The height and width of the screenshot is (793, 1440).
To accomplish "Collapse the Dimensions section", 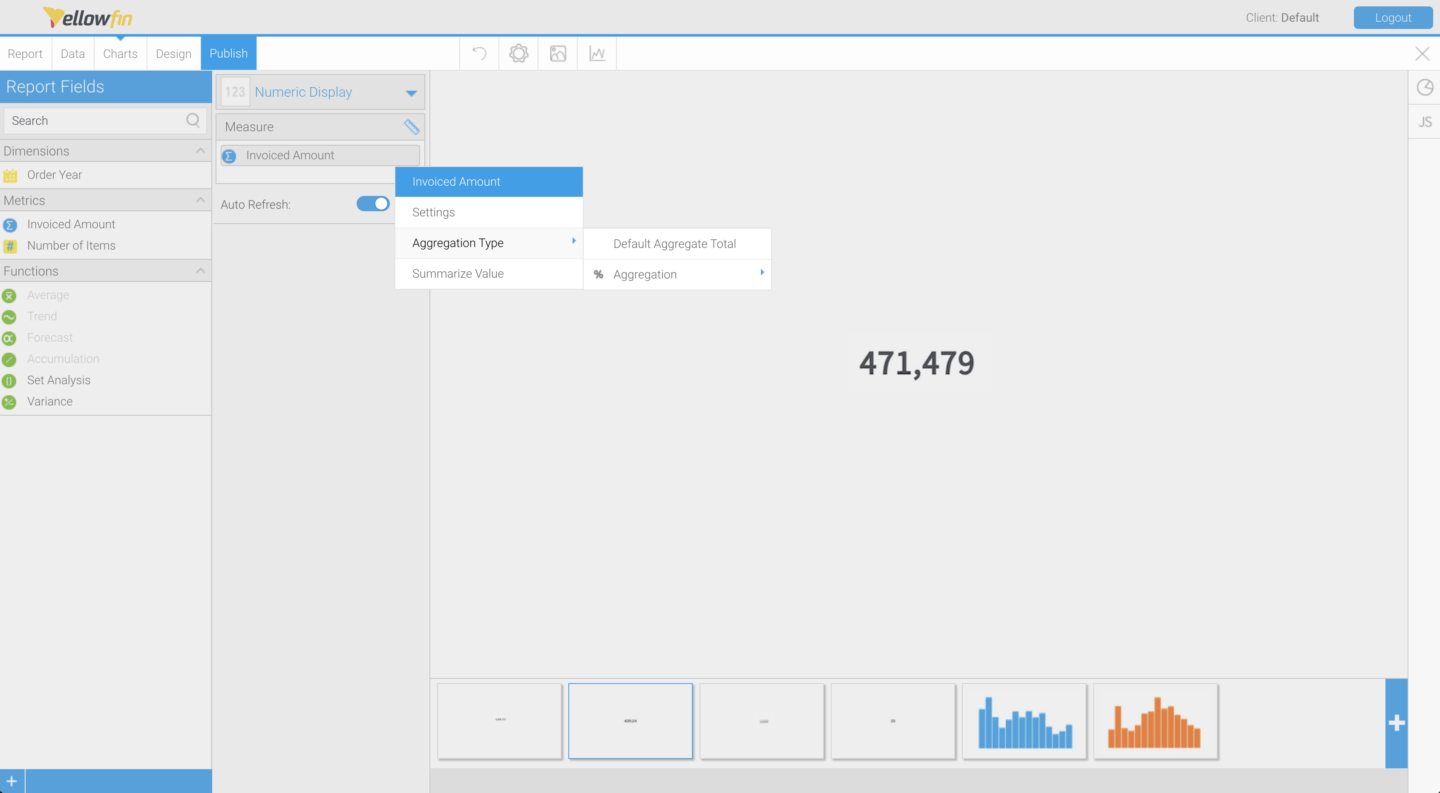I will [x=198, y=150].
